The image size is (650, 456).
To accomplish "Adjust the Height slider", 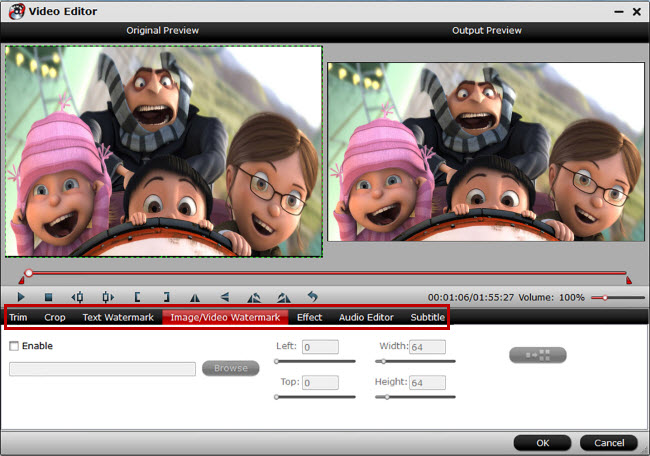I will pyautogui.click(x=415, y=397).
